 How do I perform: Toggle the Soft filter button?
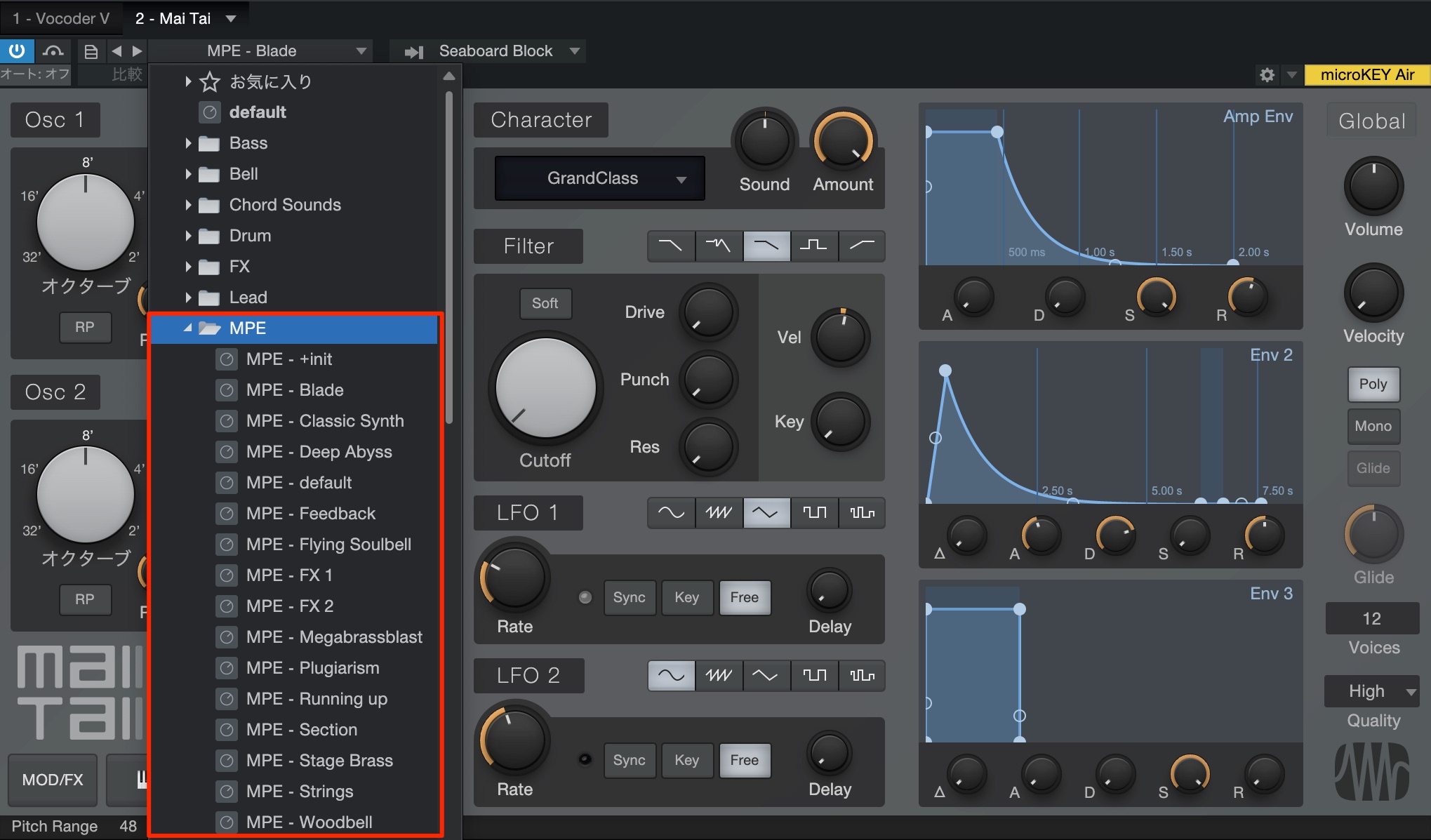tap(545, 303)
